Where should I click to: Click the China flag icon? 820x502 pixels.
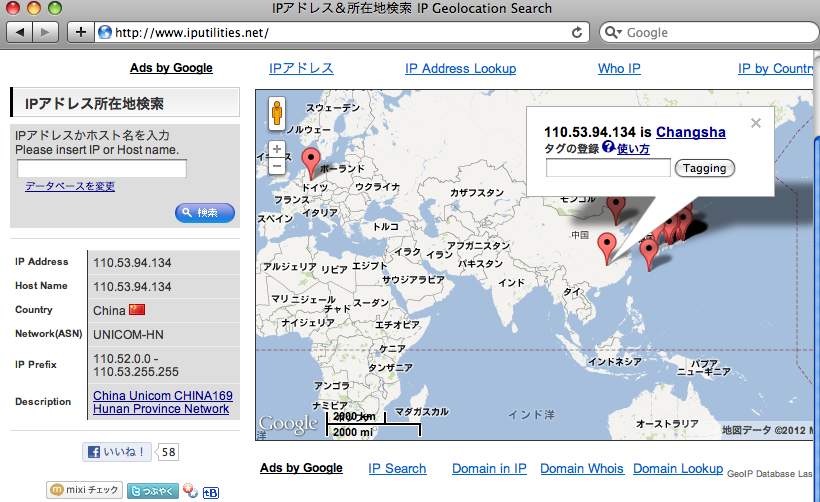tap(137, 310)
